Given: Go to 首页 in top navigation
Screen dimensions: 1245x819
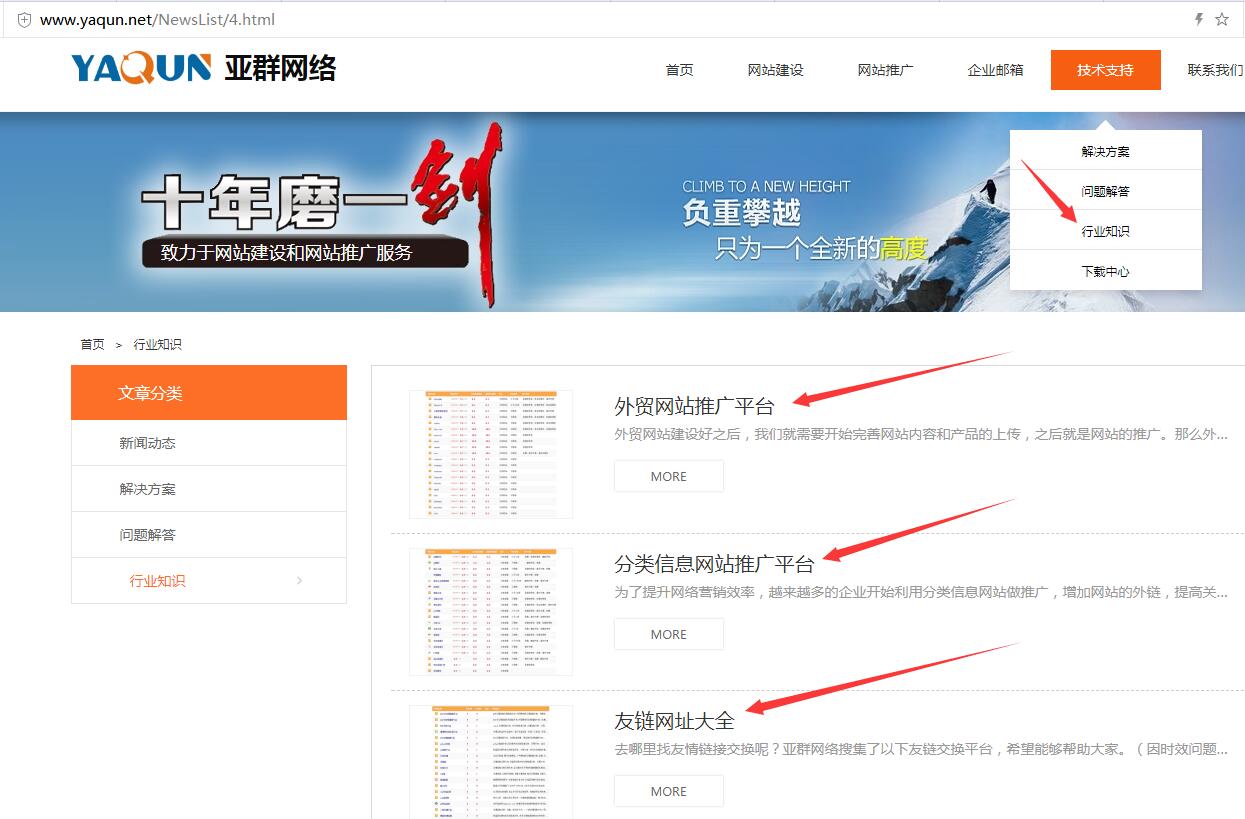Looking at the screenshot, I should point(679,70).
